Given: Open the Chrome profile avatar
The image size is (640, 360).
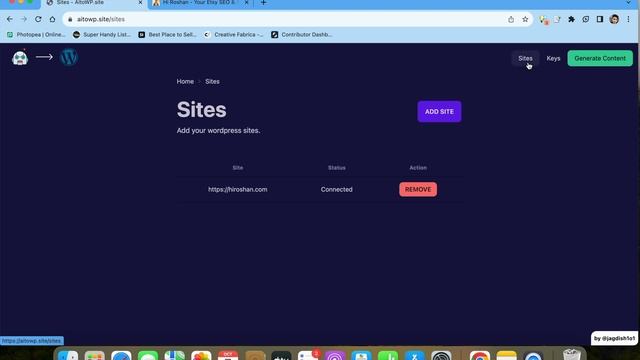Looking at the screenshot, I should click(x=614, y=19).
